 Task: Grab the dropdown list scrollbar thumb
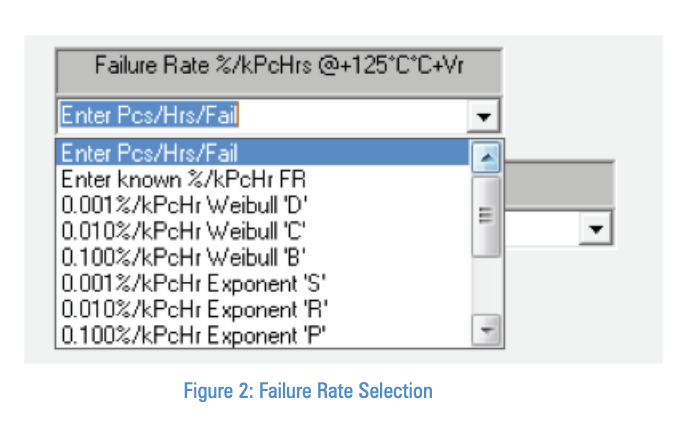(x=486, y=216)
